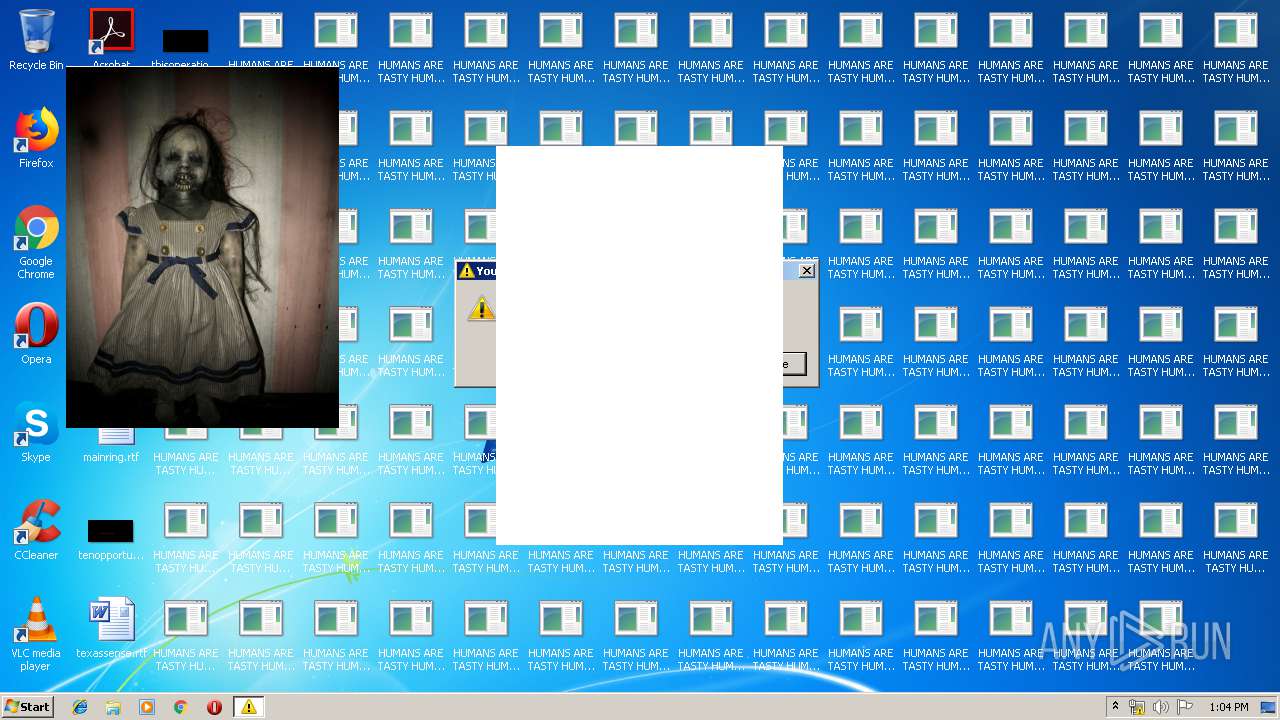Image resolution: width=1280 pixels, height=720 pixels.
Task: Select the Skype desktop shortcut
Action: 36,432
